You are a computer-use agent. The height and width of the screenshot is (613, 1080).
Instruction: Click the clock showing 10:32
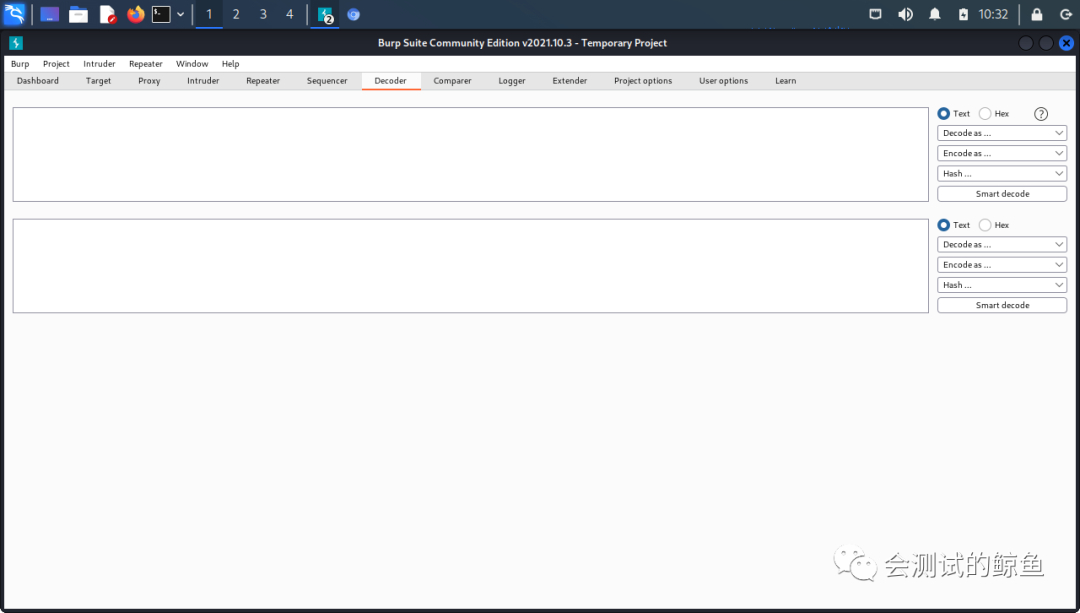pos(993,14)
